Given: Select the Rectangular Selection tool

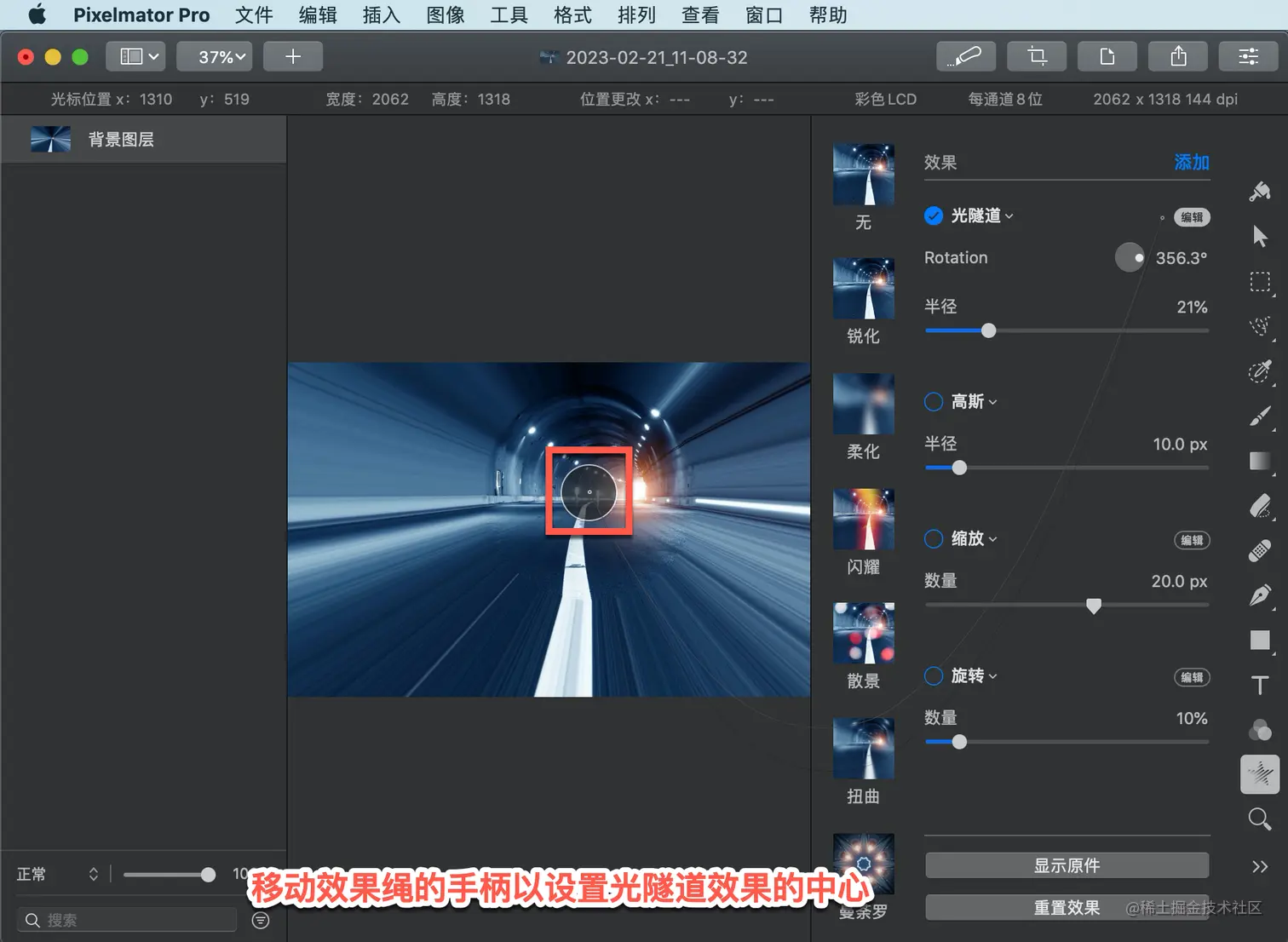Looking at the screenshot, I should 1260,282.
